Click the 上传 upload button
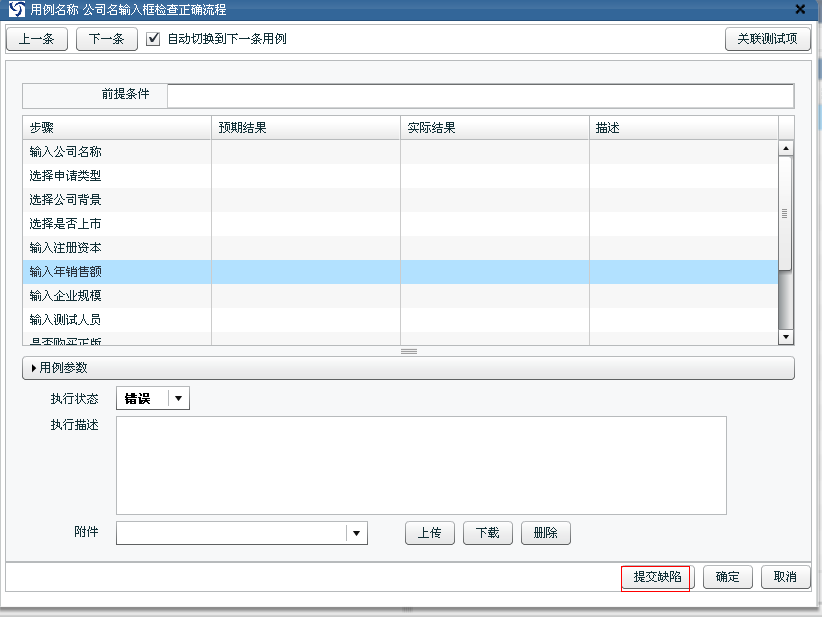The height and width of the screenshot is (617, 822). pos(430,533)
